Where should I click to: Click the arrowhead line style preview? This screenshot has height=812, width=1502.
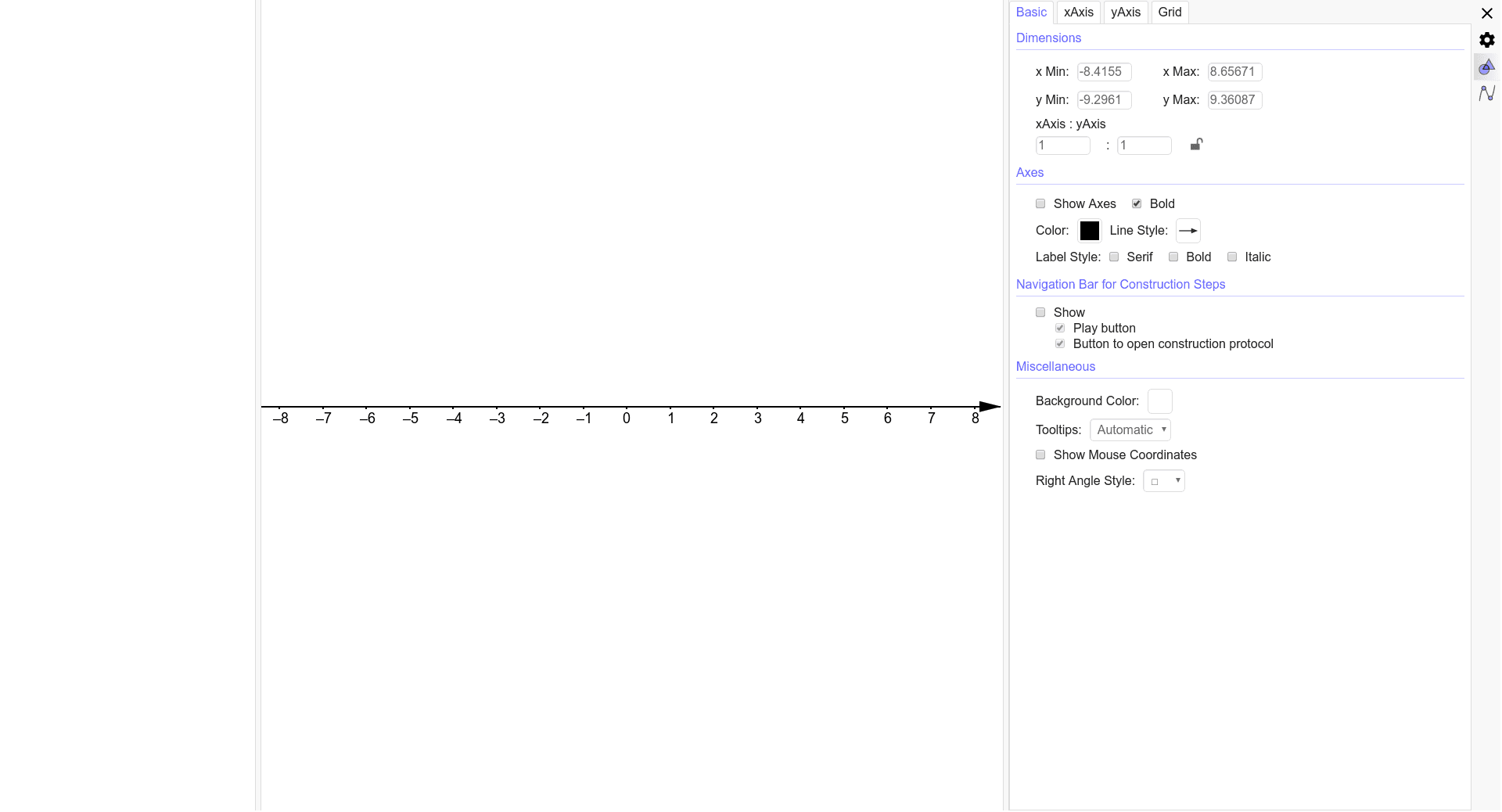(1188, 231)
